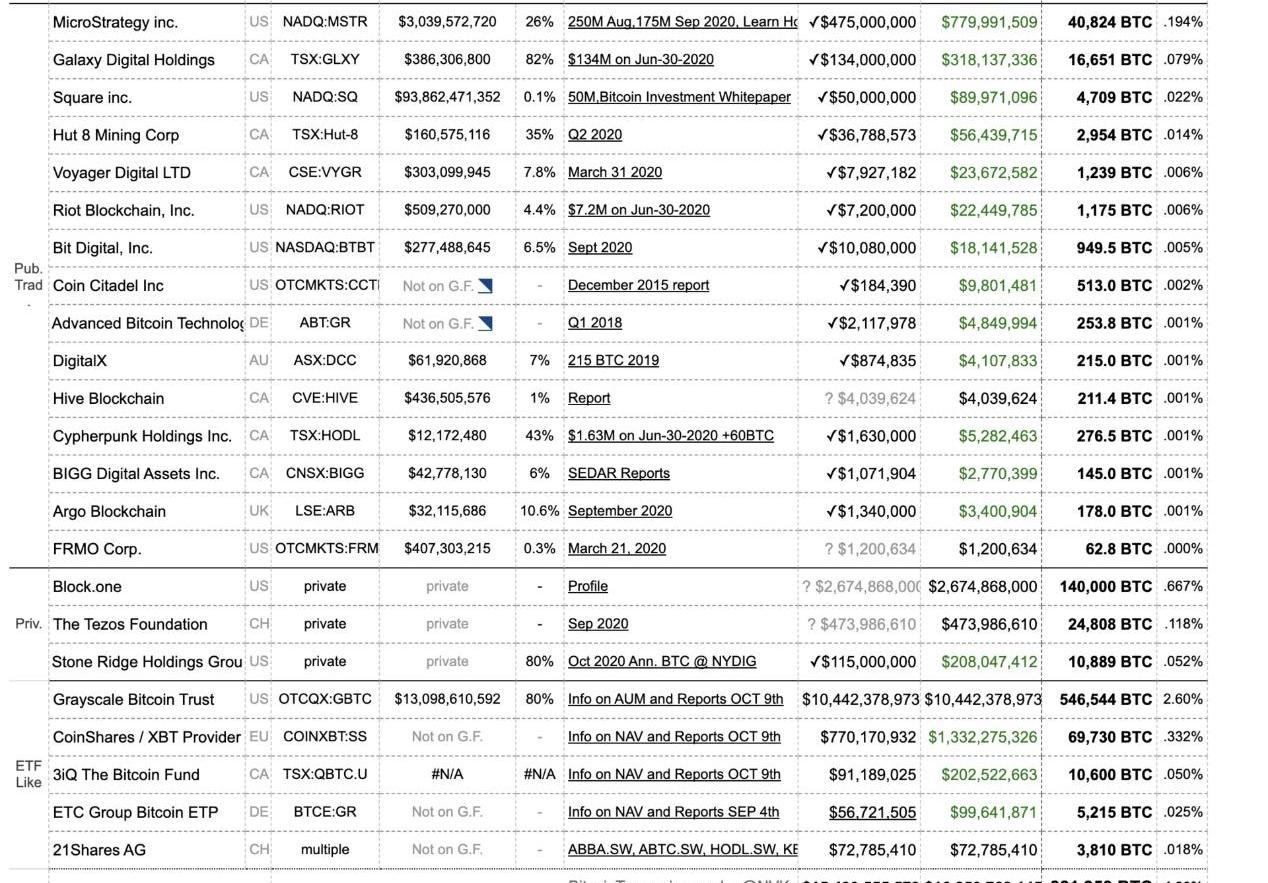Image resolution: width=1268 pixels, height=883 pixels.
Task: Select the NADQ:SQ ticker cell
Action: point(324,97)
